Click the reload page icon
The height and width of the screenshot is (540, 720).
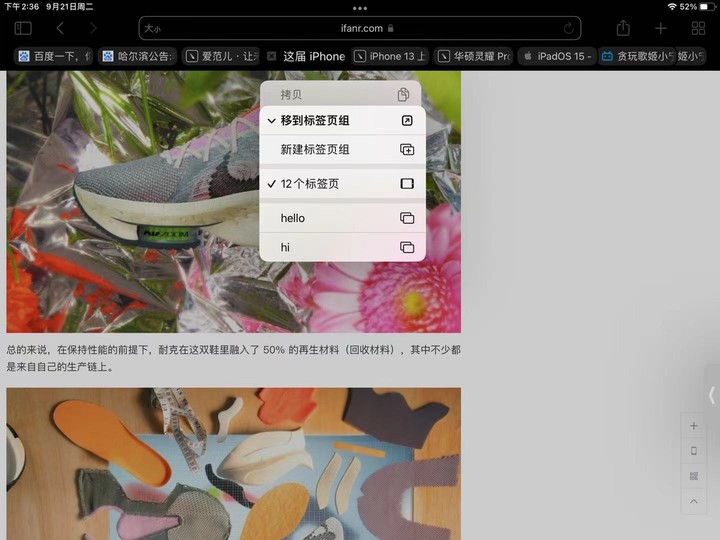coord(569,29)
